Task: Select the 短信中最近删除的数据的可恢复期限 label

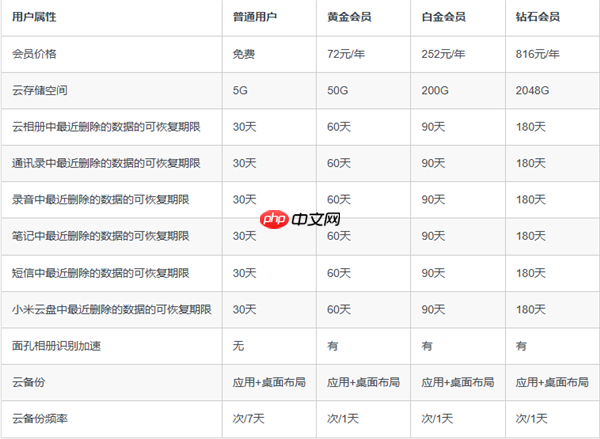Action: click(x=101, y=273)
